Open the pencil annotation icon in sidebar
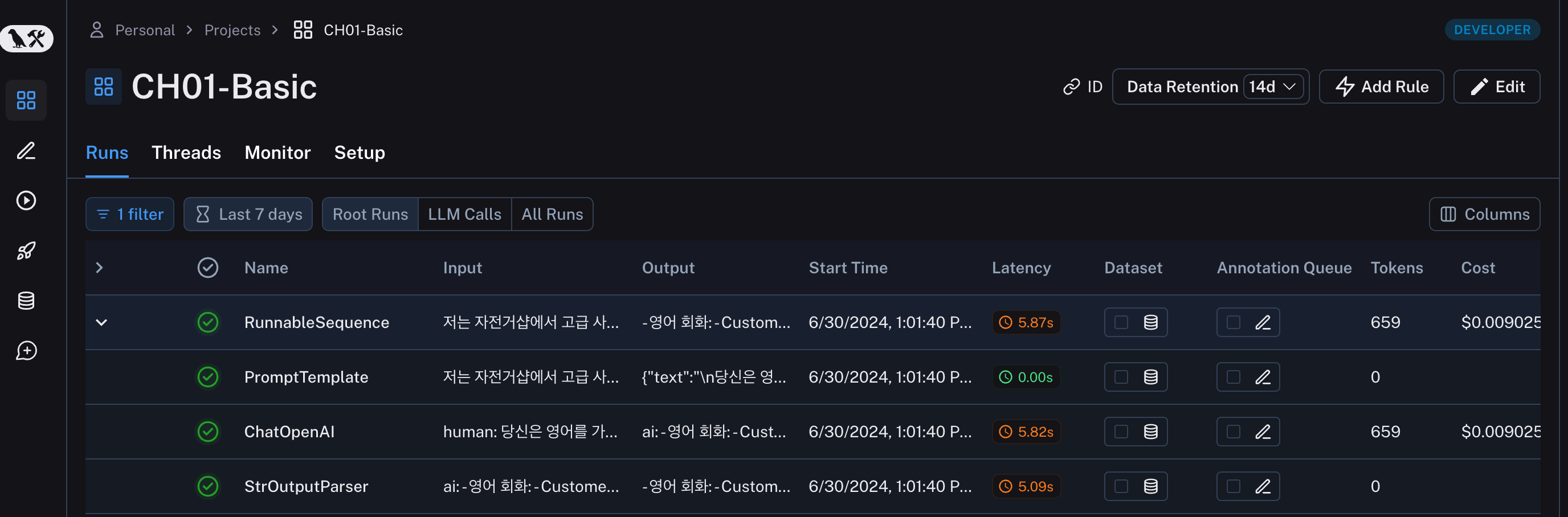 click(x=26, y=150)
